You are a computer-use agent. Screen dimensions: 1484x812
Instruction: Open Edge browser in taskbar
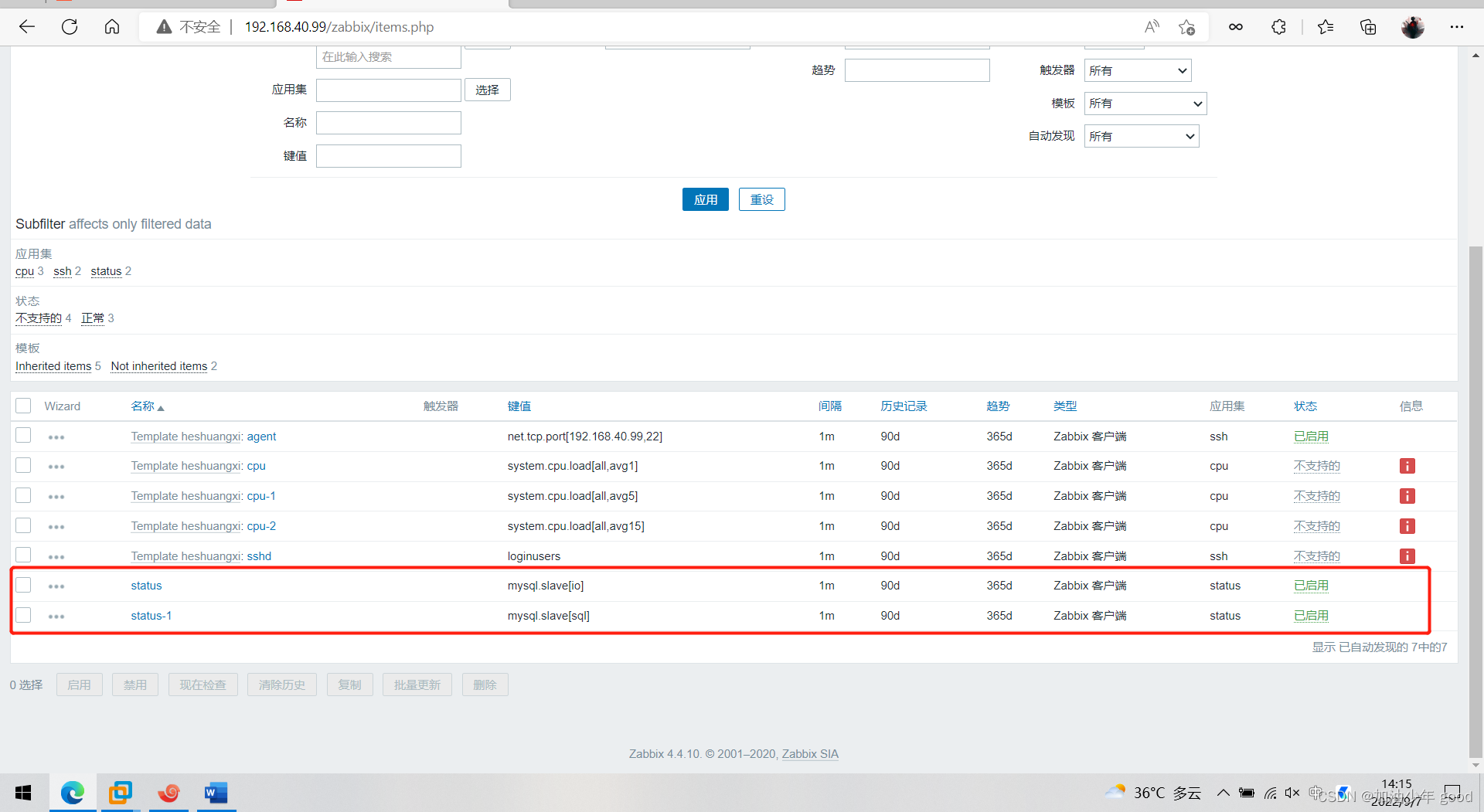tap(73, 793)
